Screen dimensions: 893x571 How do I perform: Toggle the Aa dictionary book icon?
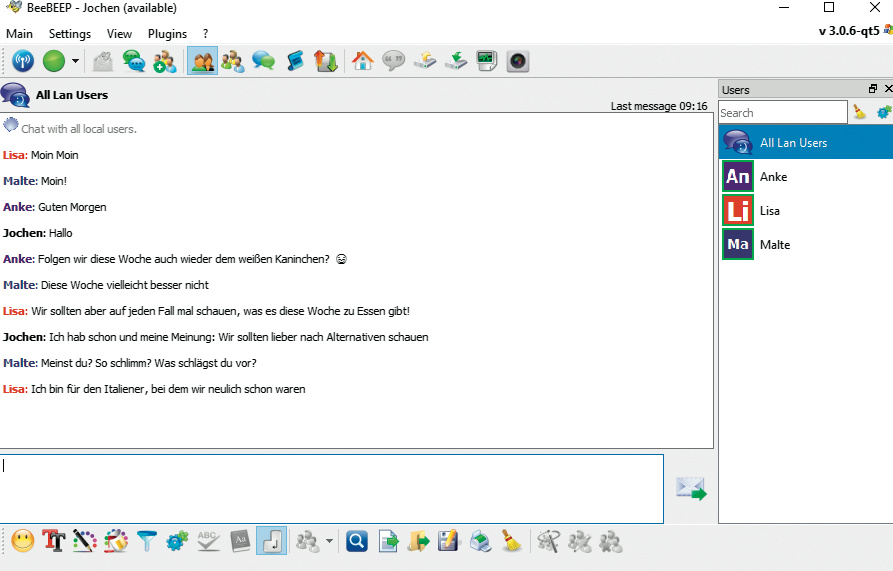click(240, 541)
